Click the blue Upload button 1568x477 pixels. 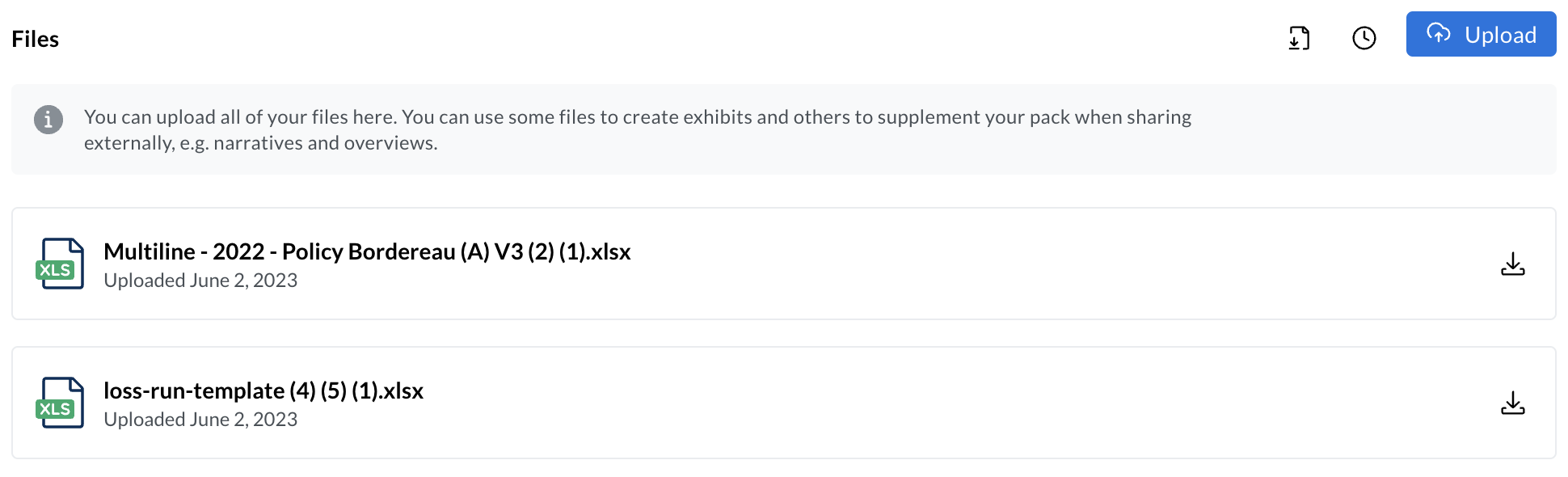pyautogui.click(x=1481, y=34)
